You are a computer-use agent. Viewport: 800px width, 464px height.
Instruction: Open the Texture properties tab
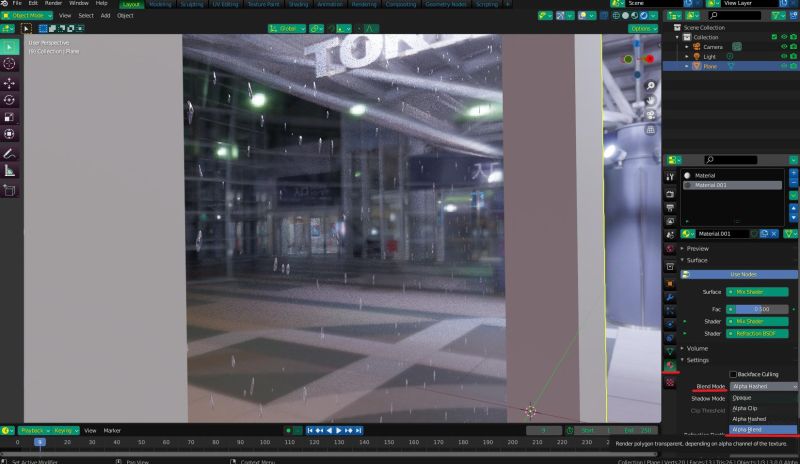click(670, 382)
